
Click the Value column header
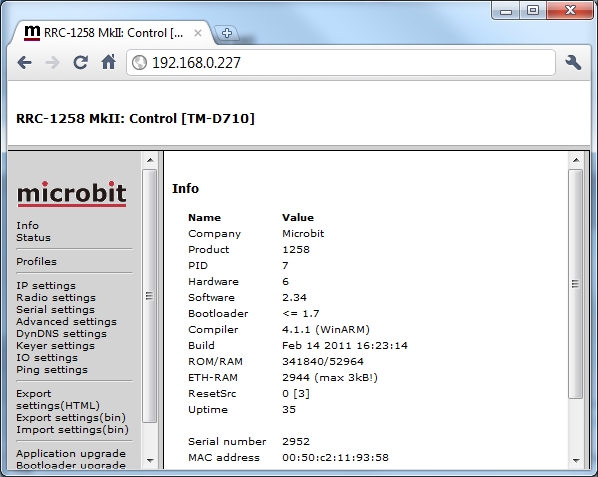click(298, 217)
